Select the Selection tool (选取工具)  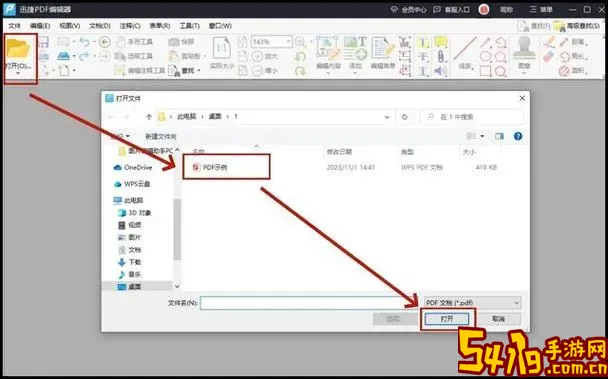click(135, 57)
